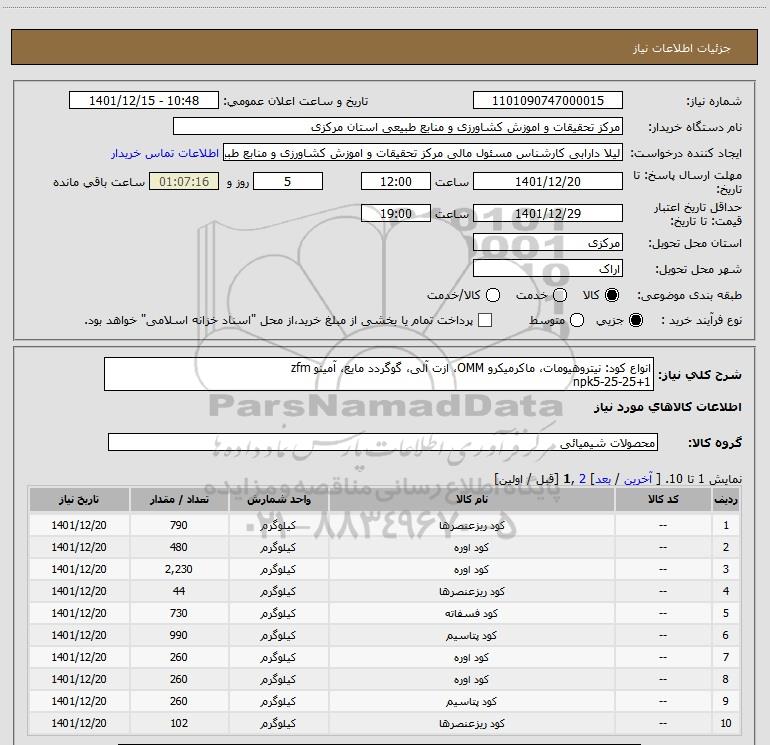
Task: Click row 6 item name کود پتاسیم
Action: click(471, 635)
